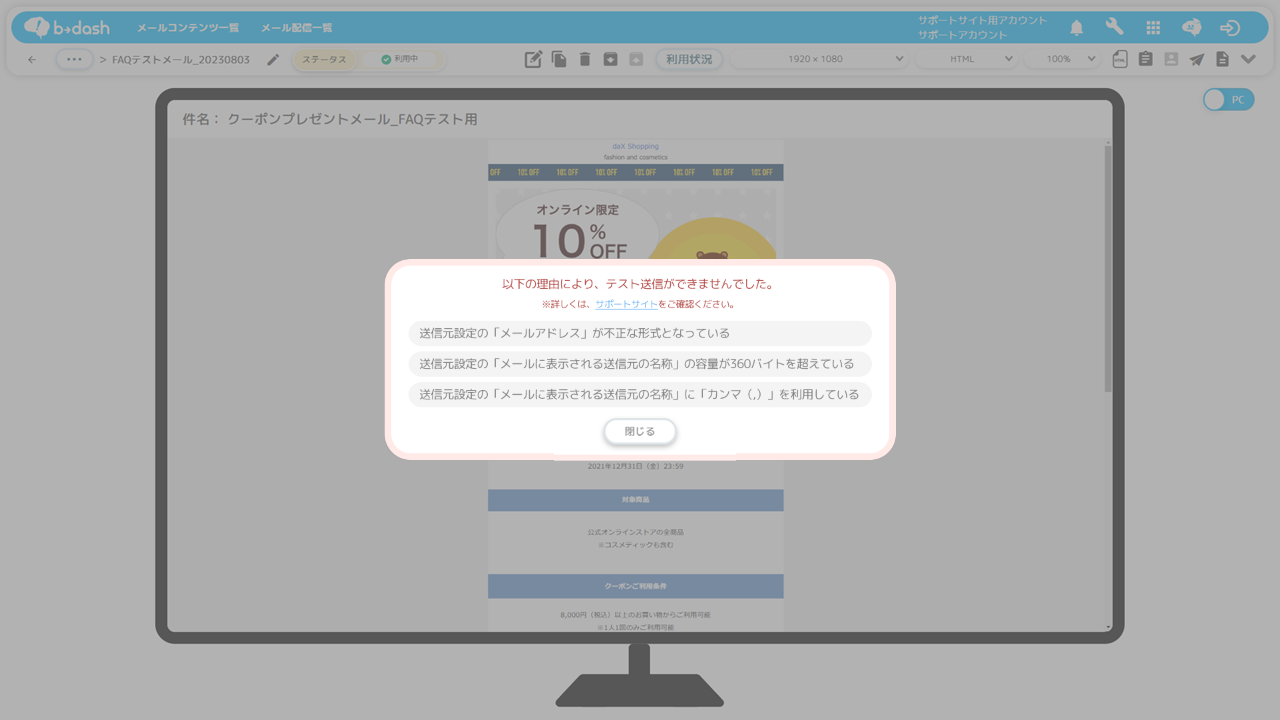Click the 2021年12月31日 expiry date text
1280x720 pixels.
pyautogui.click(x=636, y=466)
